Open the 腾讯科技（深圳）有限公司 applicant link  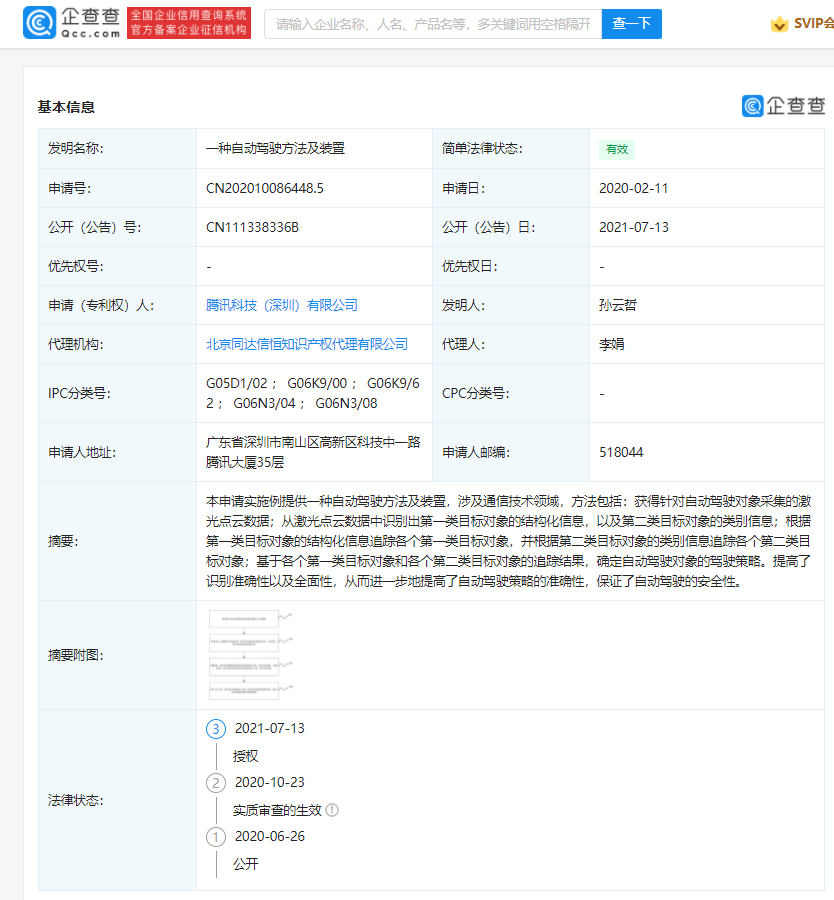pos(281,305)
